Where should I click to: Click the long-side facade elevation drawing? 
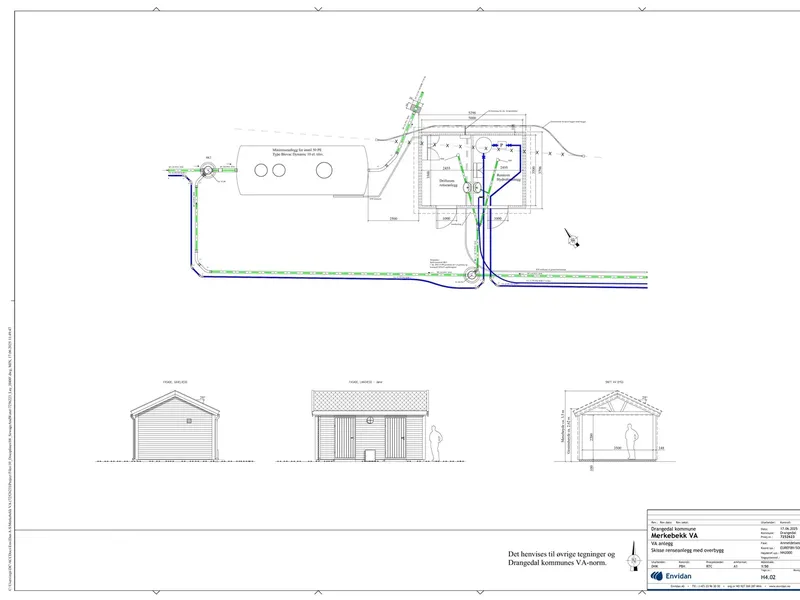[x=370, y=426]
